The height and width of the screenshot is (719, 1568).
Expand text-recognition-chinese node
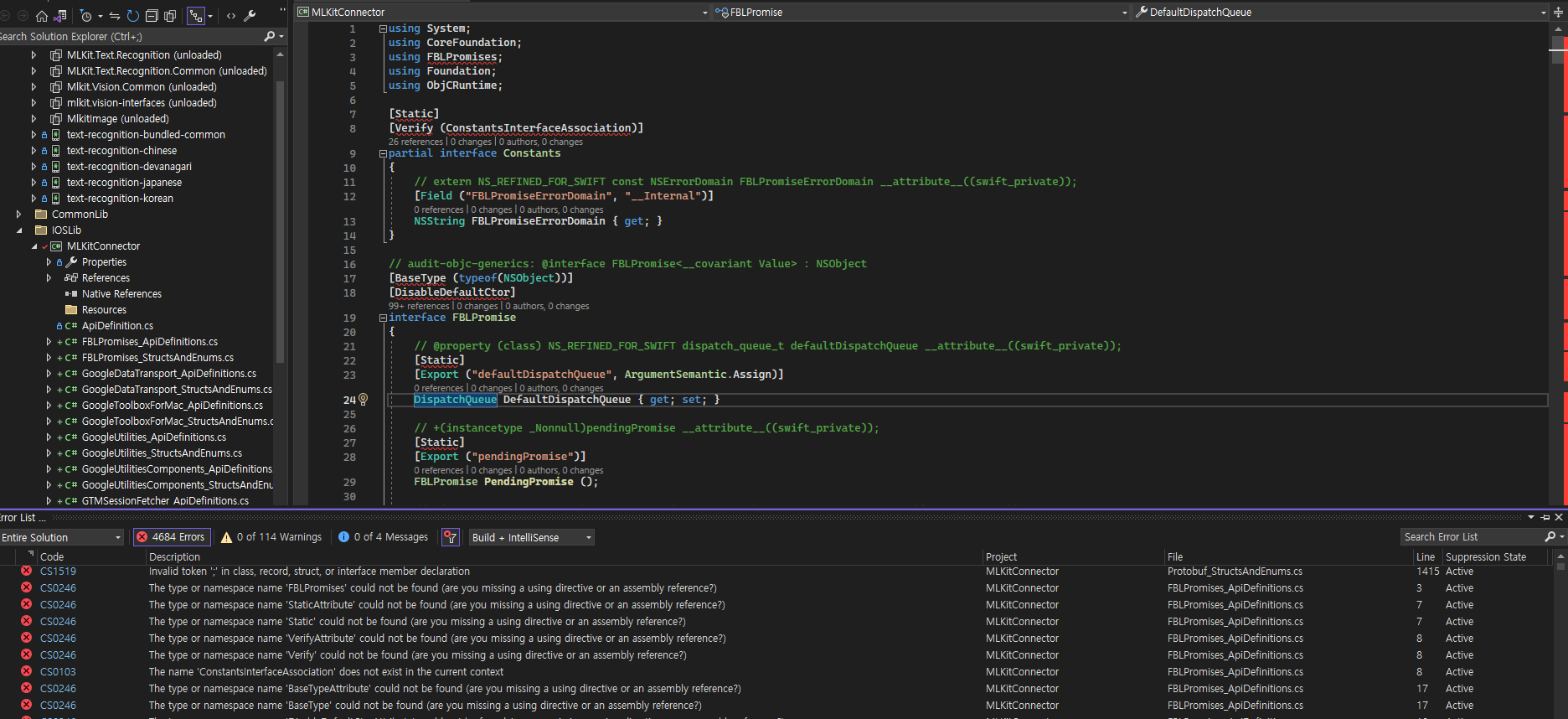click(34, 151)
